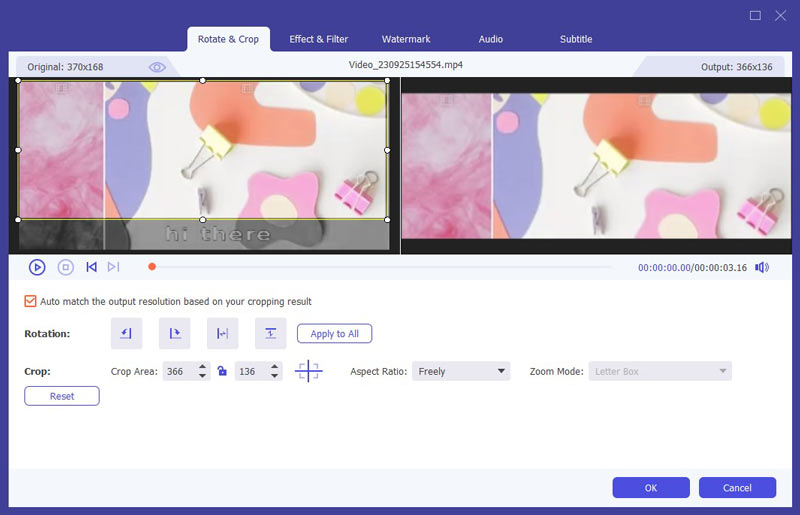The height and width of the screenshot is (515, 800).
Task: Play the video preview
Action: (37, 267)
